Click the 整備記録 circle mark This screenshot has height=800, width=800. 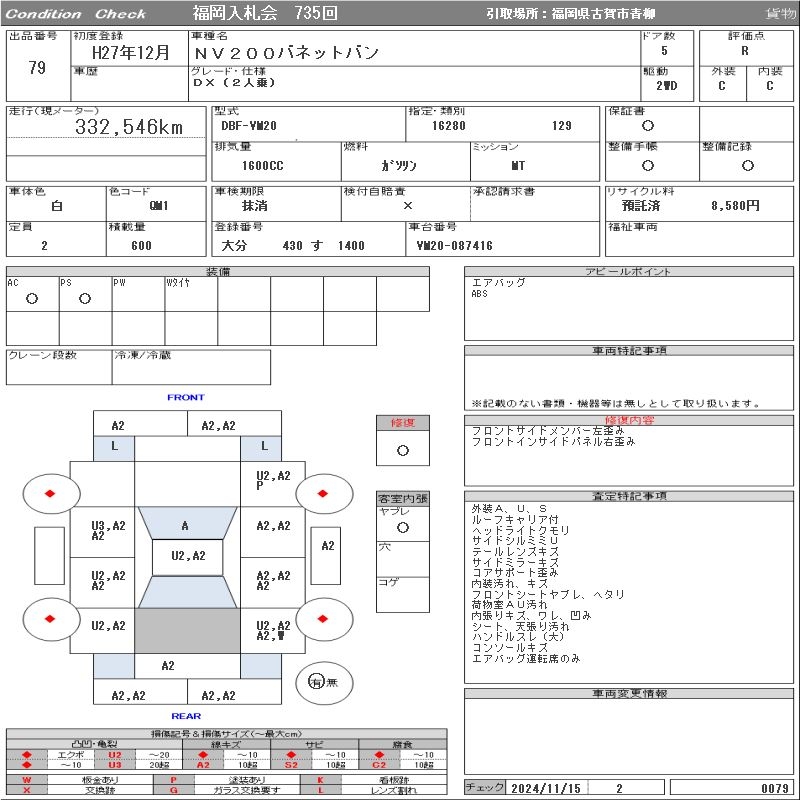click(747, 165)
